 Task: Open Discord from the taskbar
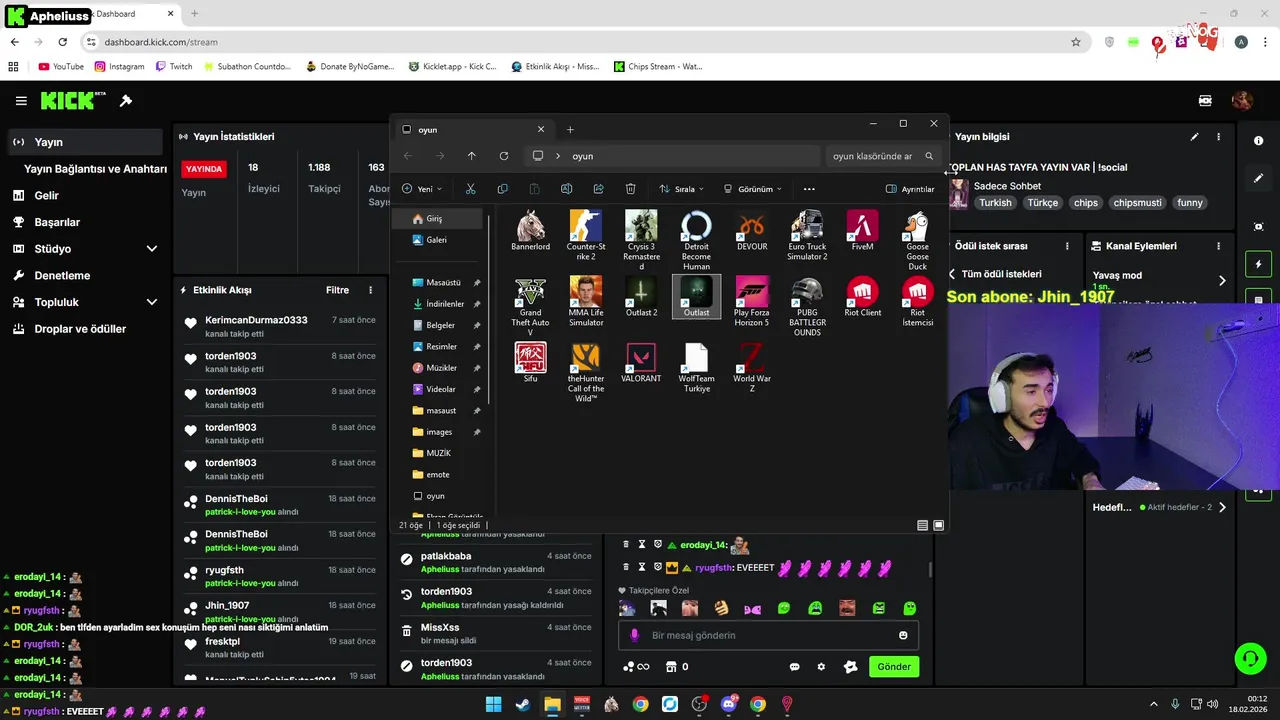coord(728,704)
